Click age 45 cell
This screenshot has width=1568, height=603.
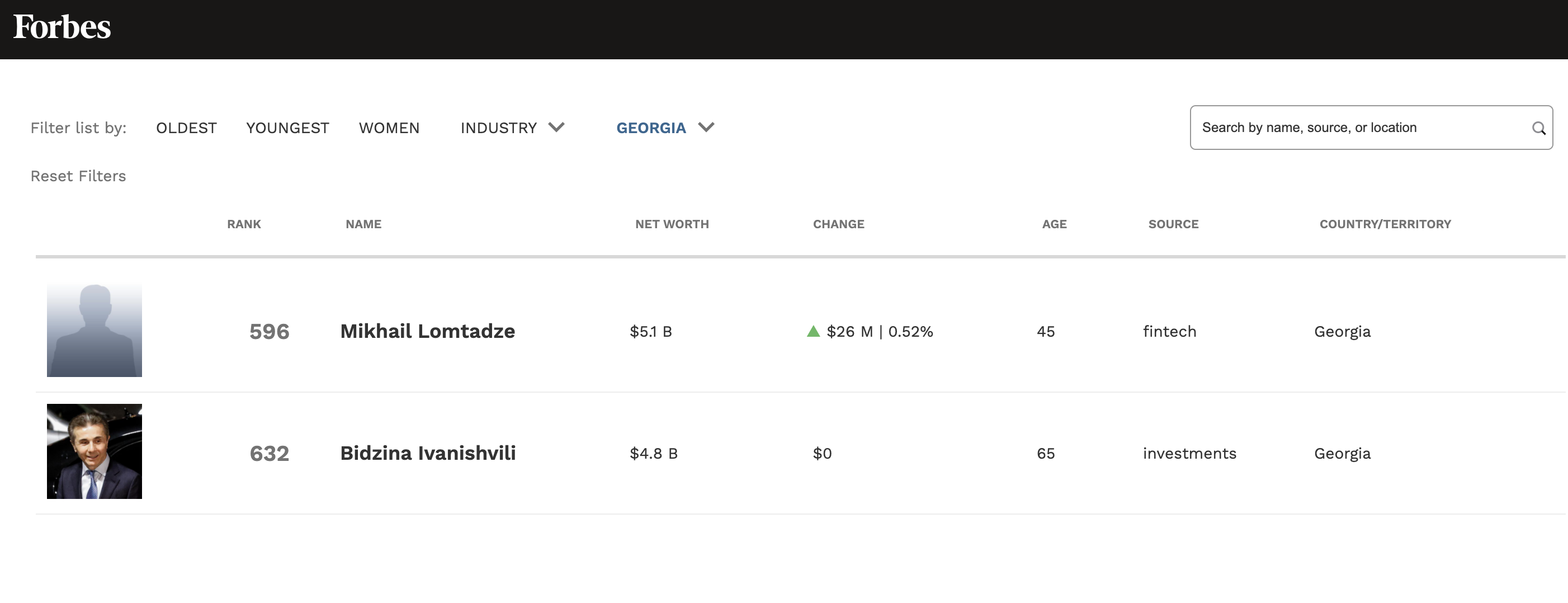pos(1046,332)
